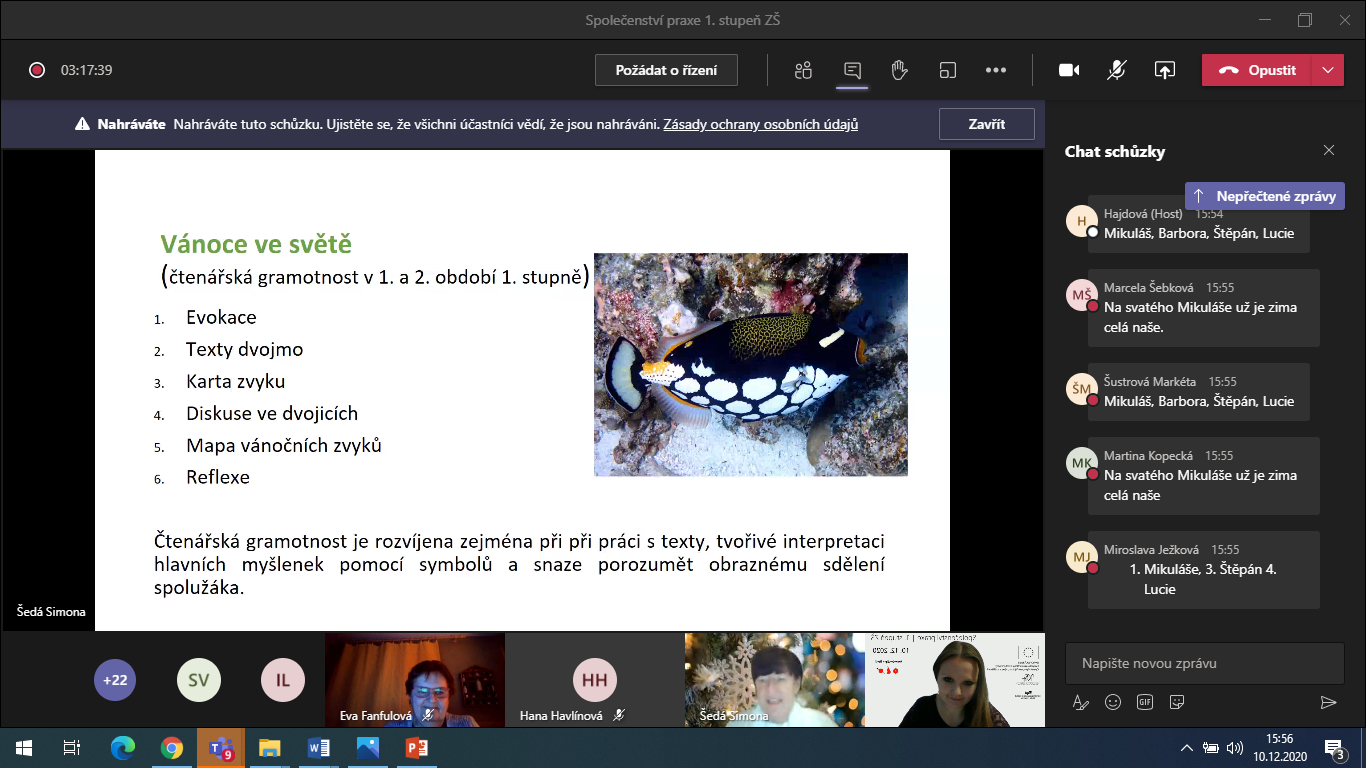1366x768 pixels.
Task: Expand the dropdown arrow beside Opustit
Action: [1327, 70]
